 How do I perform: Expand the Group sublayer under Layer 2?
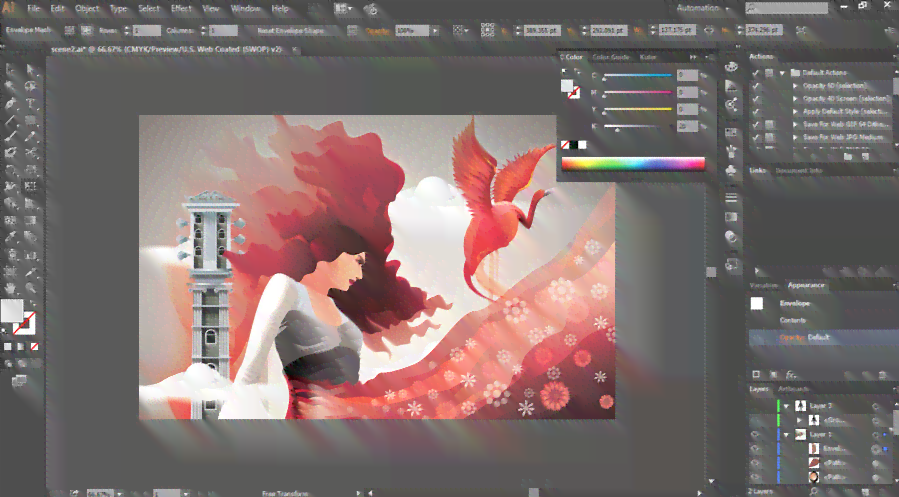click(799, 420)
